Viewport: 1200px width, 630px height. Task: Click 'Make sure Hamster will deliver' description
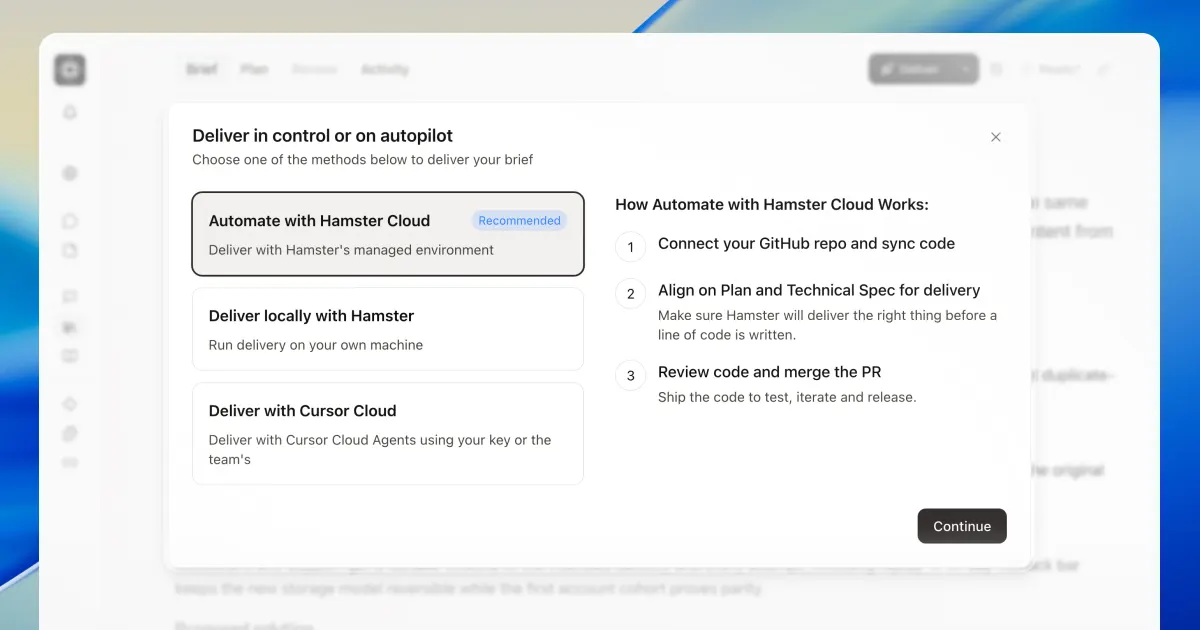[827, 325]
